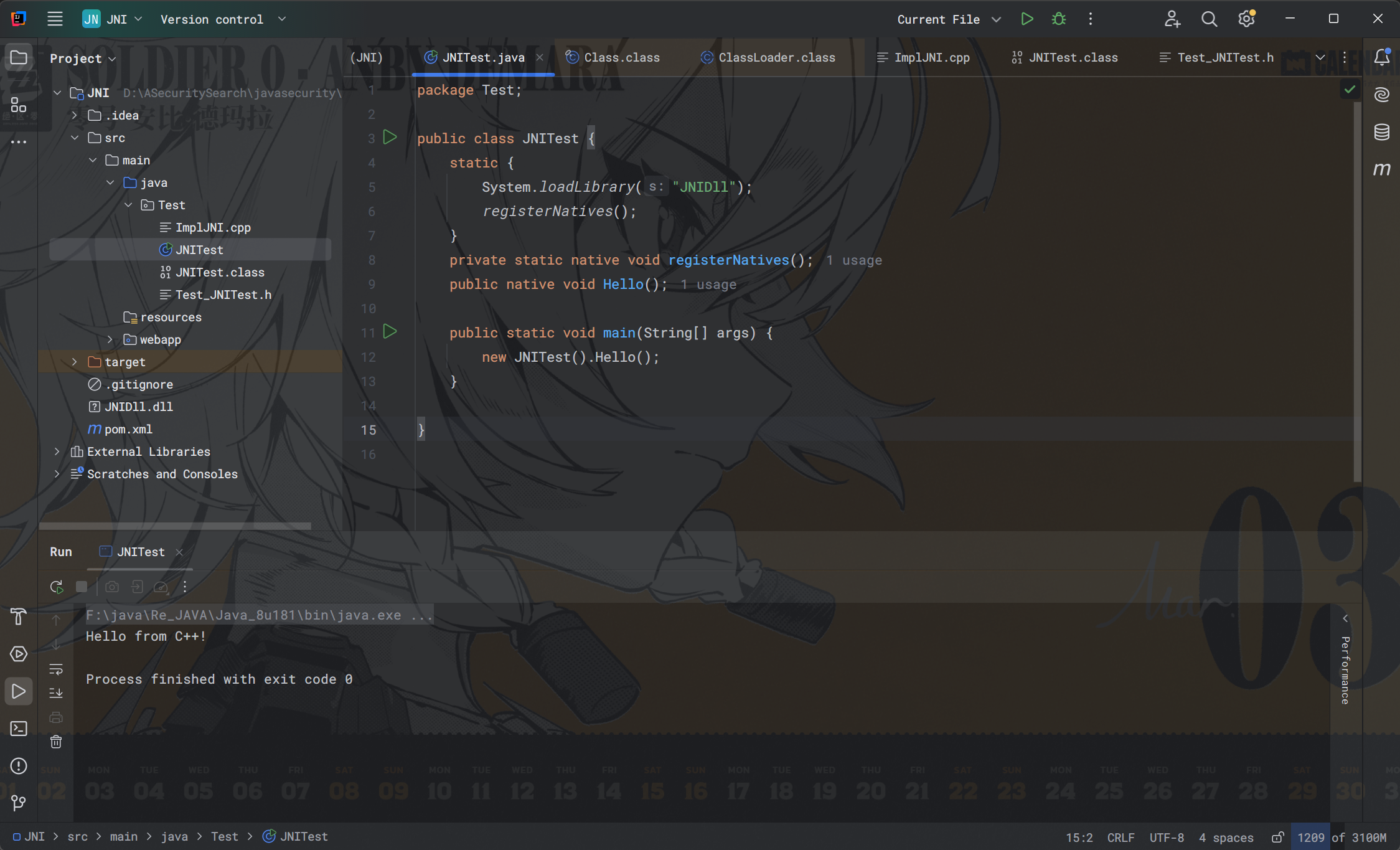This screenshot has height=850, width=1400.
Task: Open ImplJNI.cpp in the project tree
Action: tap(213, 227)
